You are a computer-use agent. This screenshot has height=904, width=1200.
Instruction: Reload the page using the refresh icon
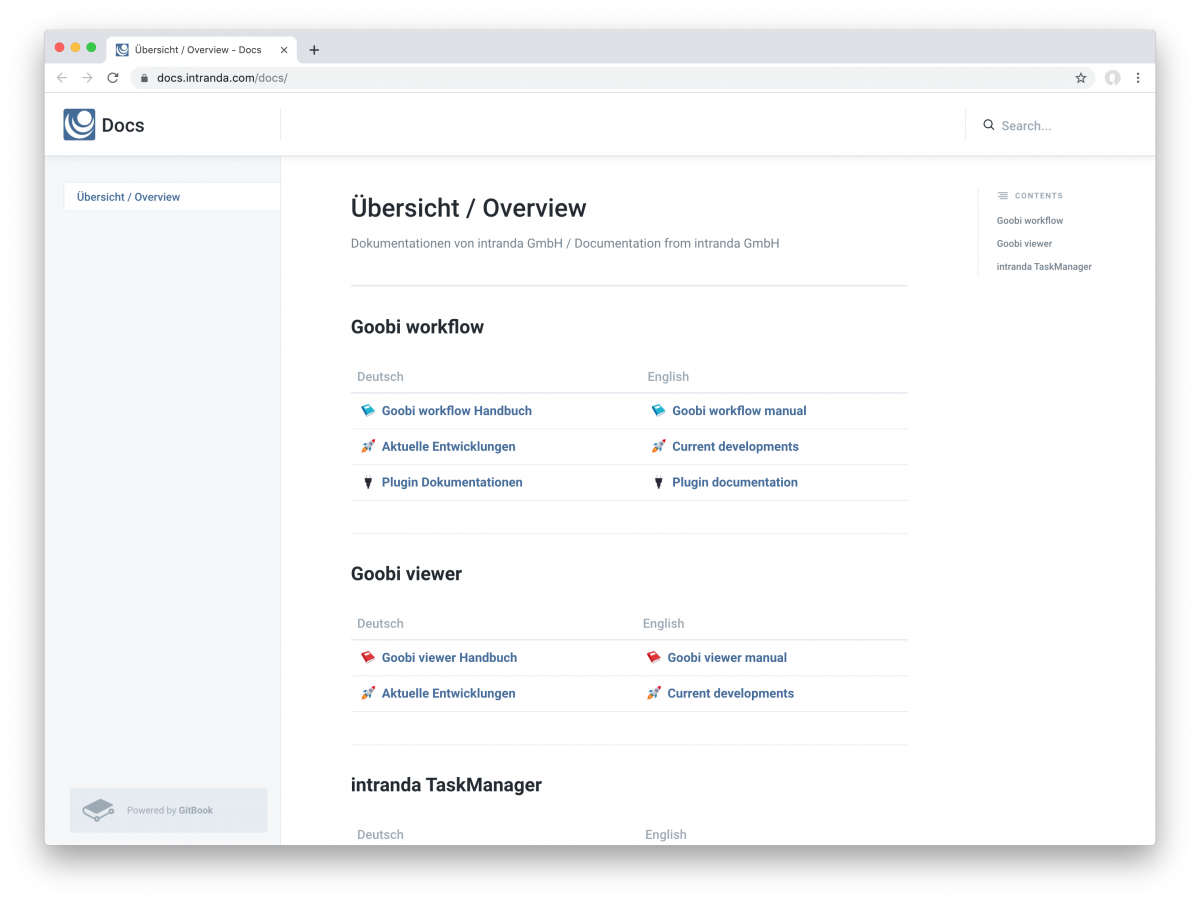point(112,77)
